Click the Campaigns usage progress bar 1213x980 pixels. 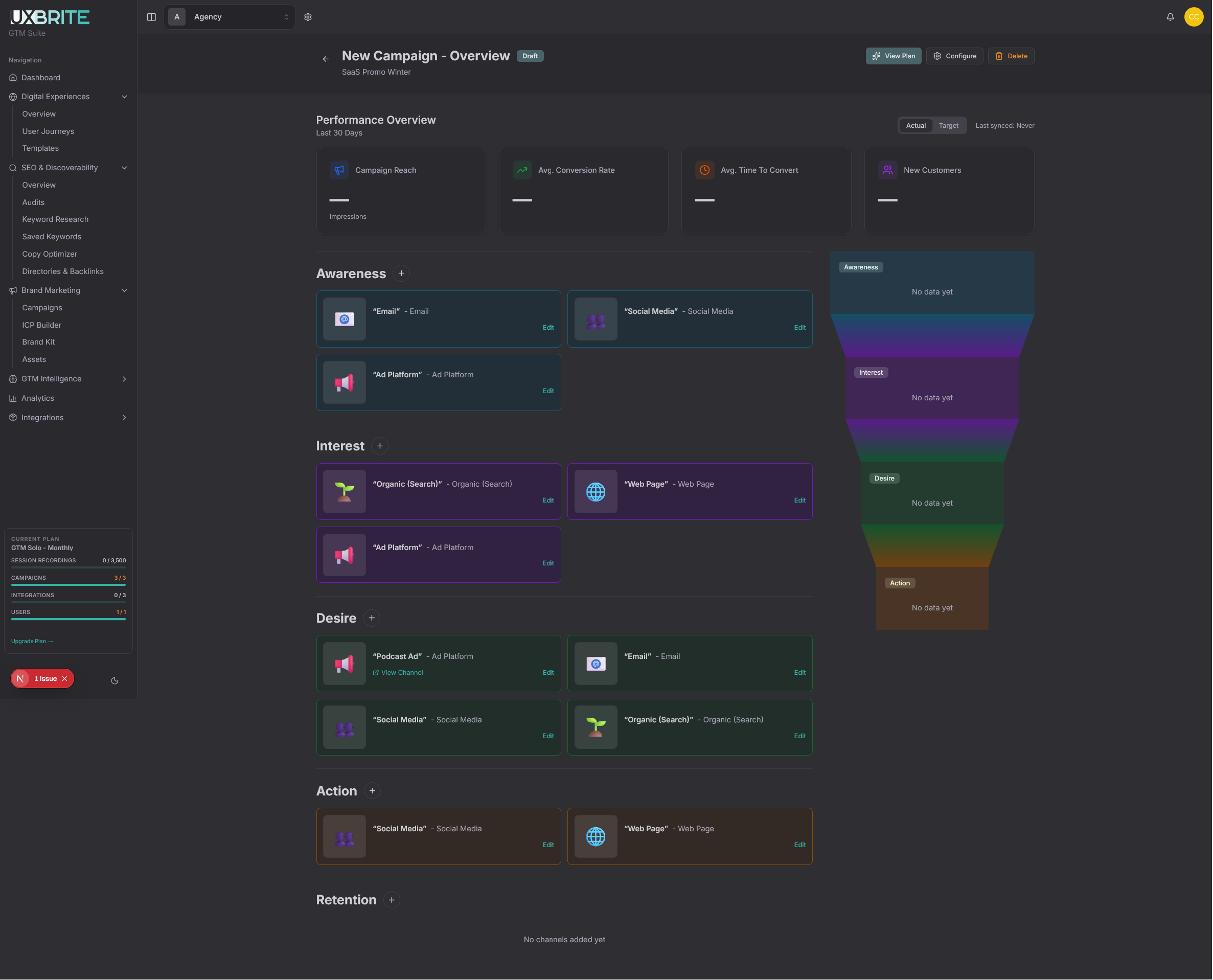[x=68, y=585]
